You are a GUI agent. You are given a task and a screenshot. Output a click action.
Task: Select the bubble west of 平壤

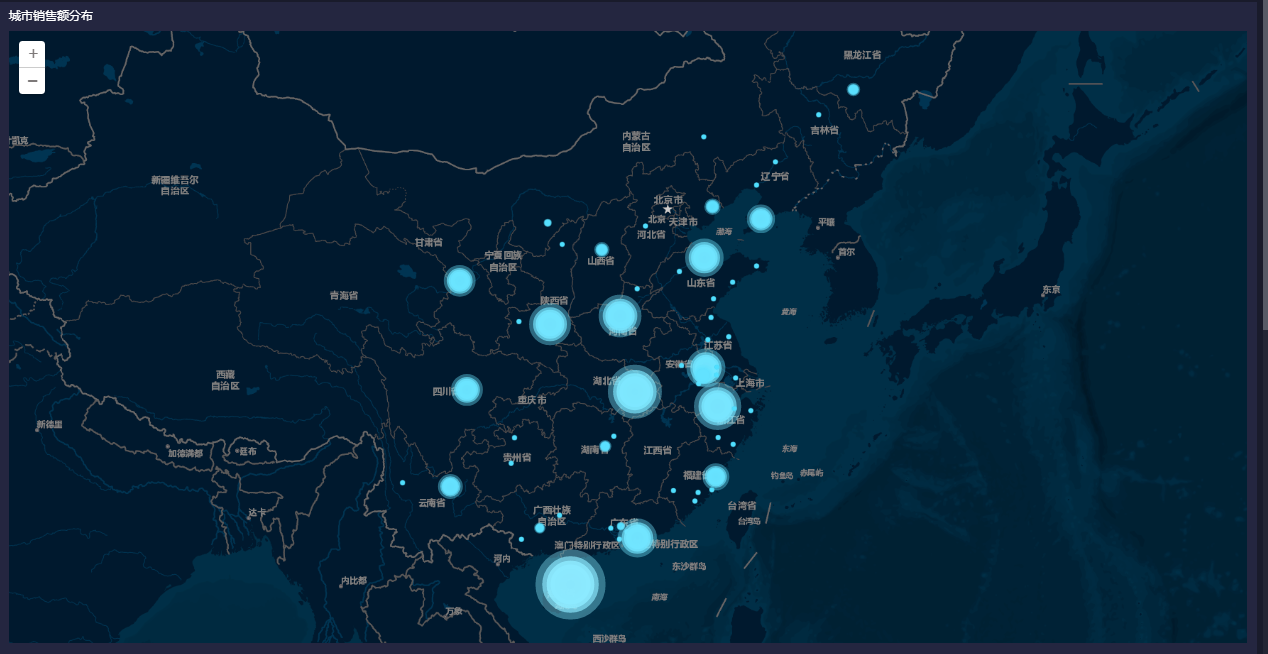click(761, 218)
